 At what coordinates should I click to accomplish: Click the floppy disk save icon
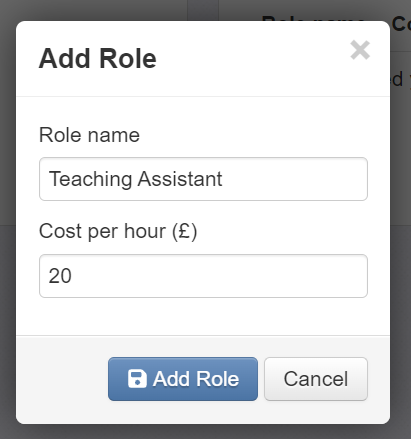pyautogui.click(x=137, y=379)
